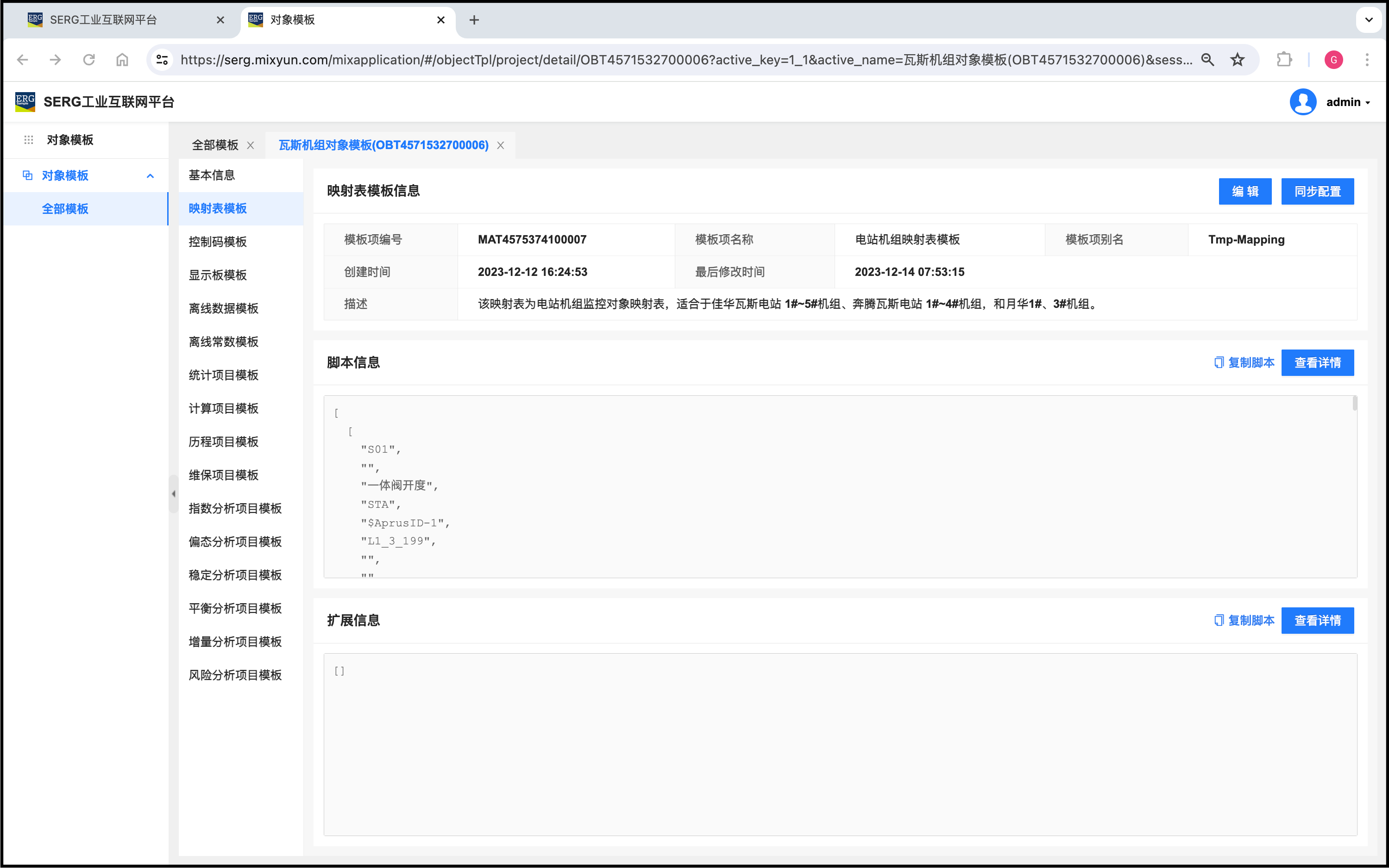Close the 全部模板 tab
This screenshot has width=1389, height=868.
251,145
